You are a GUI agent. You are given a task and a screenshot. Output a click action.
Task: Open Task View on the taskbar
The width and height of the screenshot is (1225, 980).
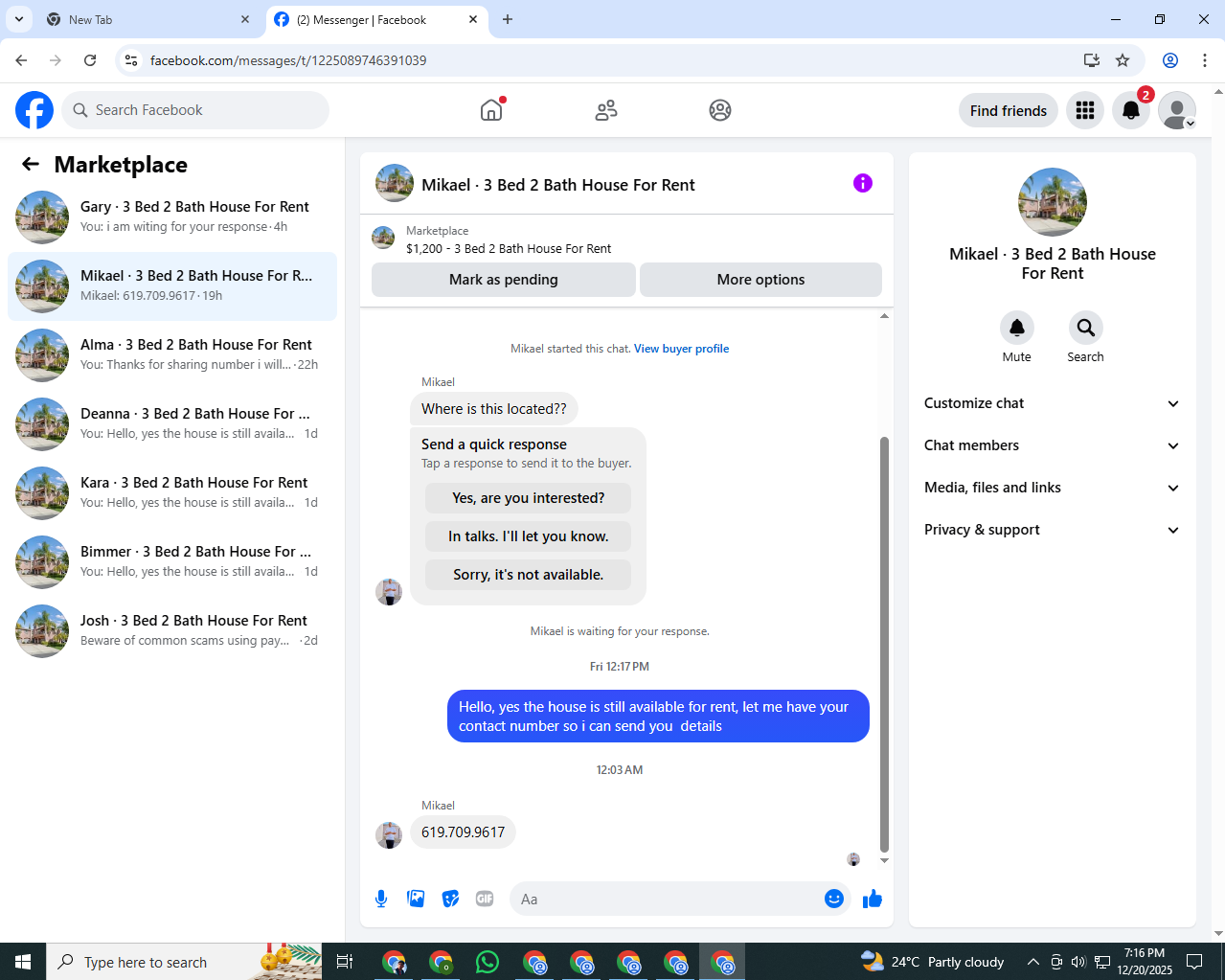pyautogui.click(x=345, y=962)
